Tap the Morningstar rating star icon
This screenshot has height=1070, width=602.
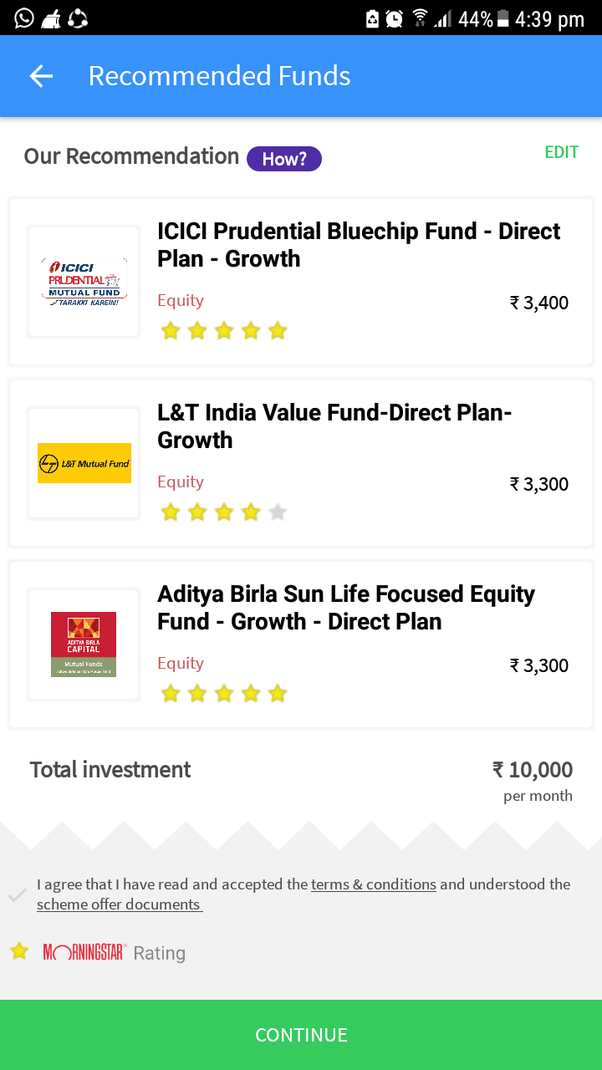[19, 952]
